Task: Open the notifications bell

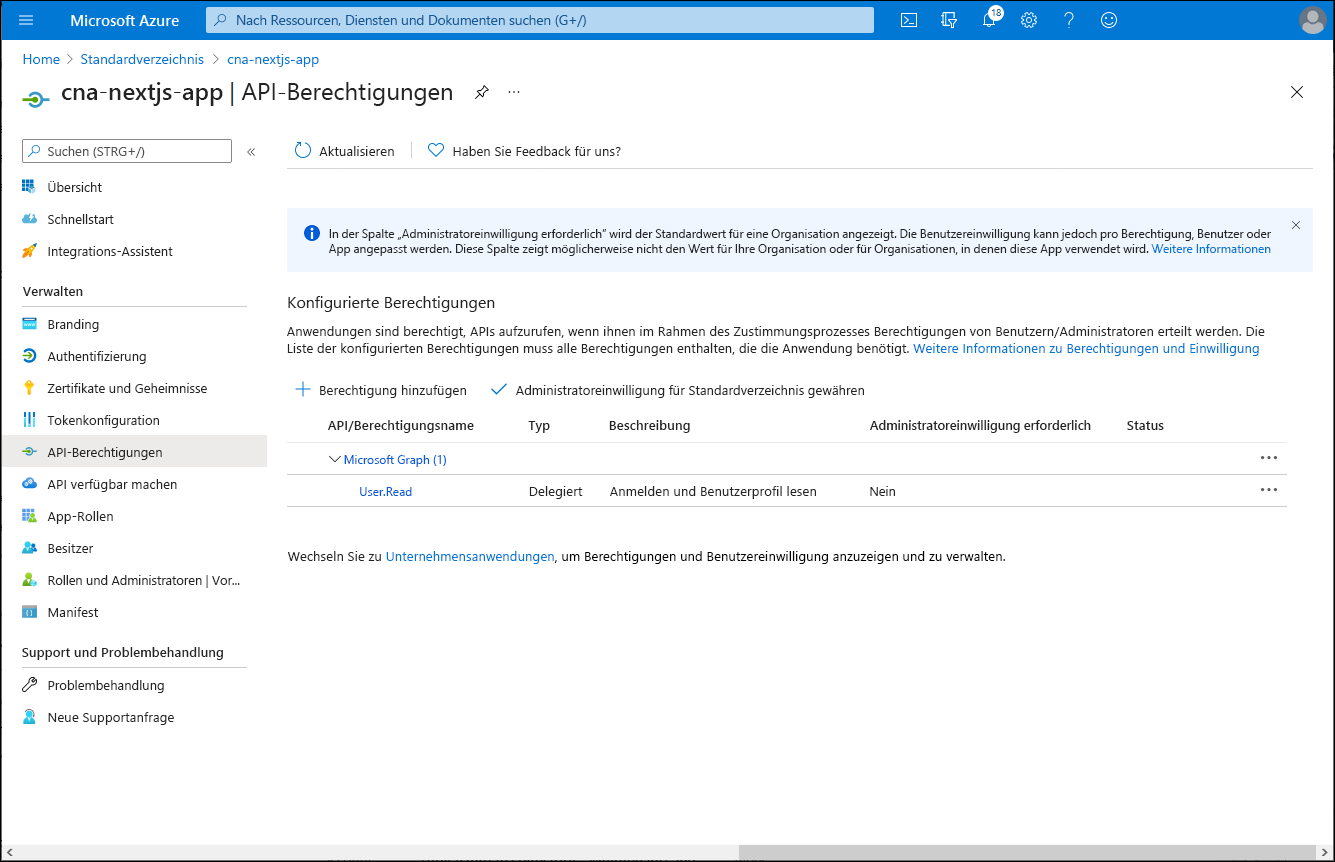Action: 990,19
